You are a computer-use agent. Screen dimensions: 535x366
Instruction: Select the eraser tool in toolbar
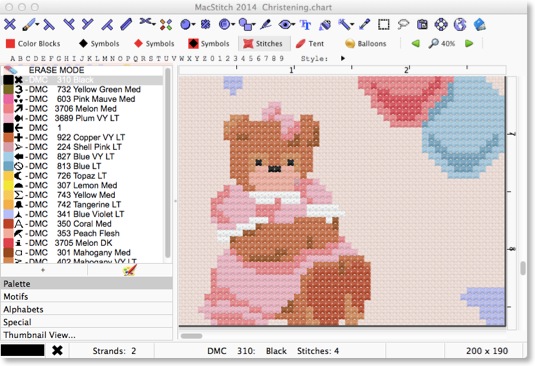pyautogui.click(x=479, y=25)
